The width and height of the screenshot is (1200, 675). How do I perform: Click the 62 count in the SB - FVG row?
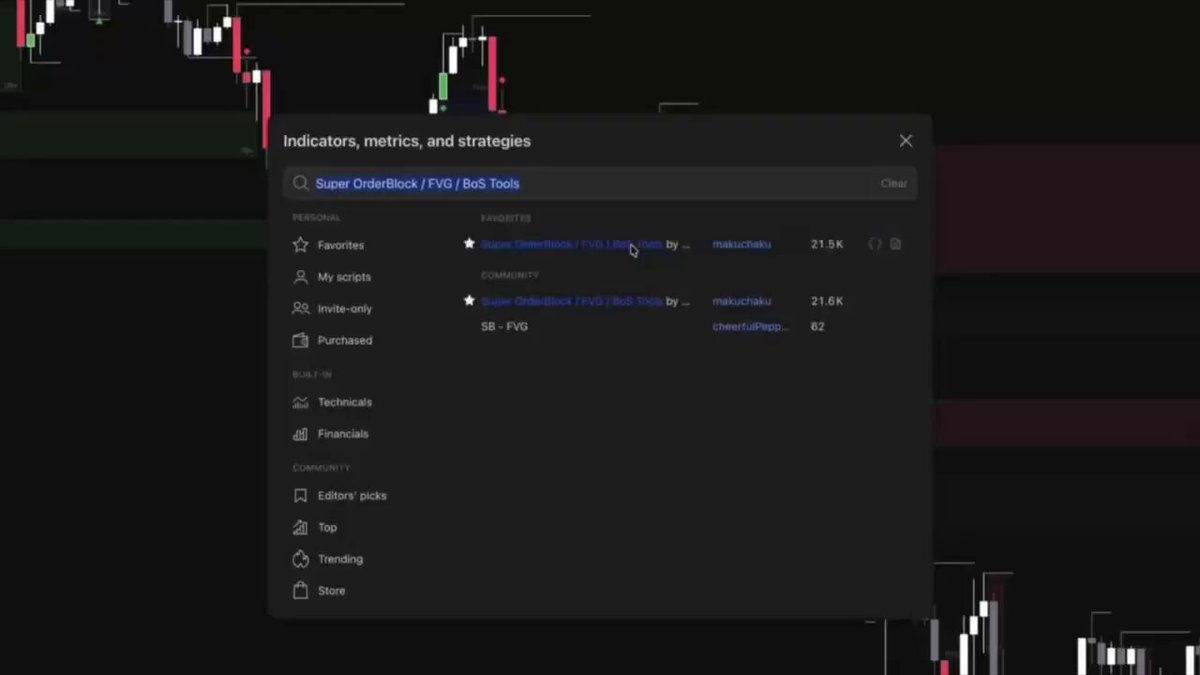click(x=818, y=327)
